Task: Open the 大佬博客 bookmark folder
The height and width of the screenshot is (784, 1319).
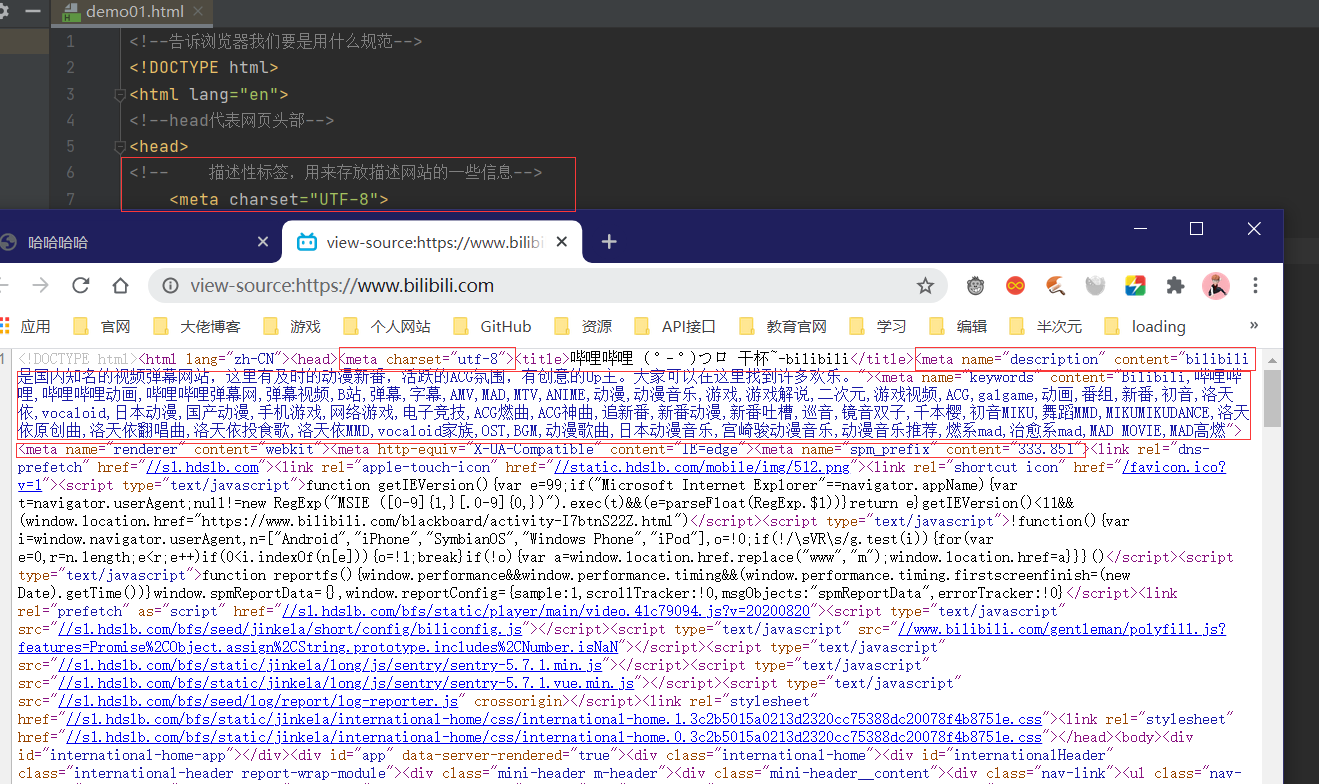Action: pos(196,326)
